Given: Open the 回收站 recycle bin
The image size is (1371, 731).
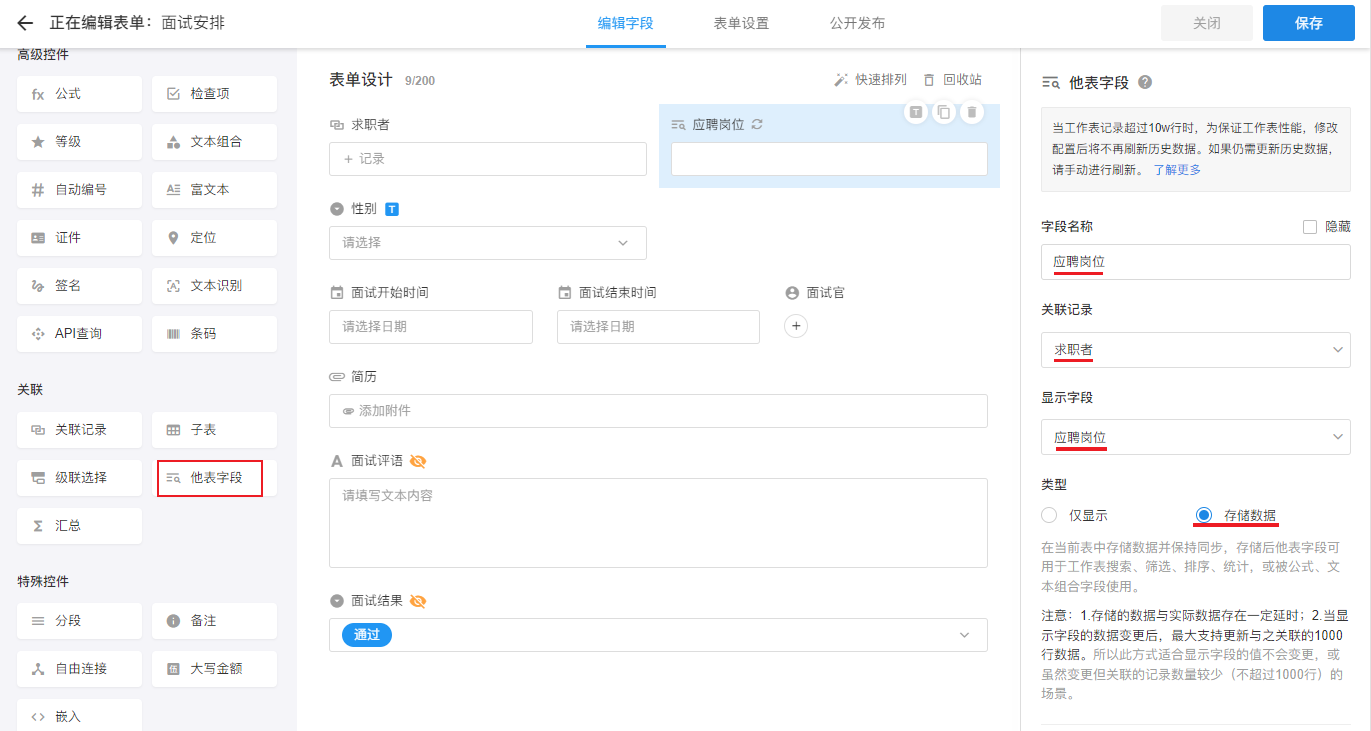Looking at the screenshot, I should [x=952, y=80].
